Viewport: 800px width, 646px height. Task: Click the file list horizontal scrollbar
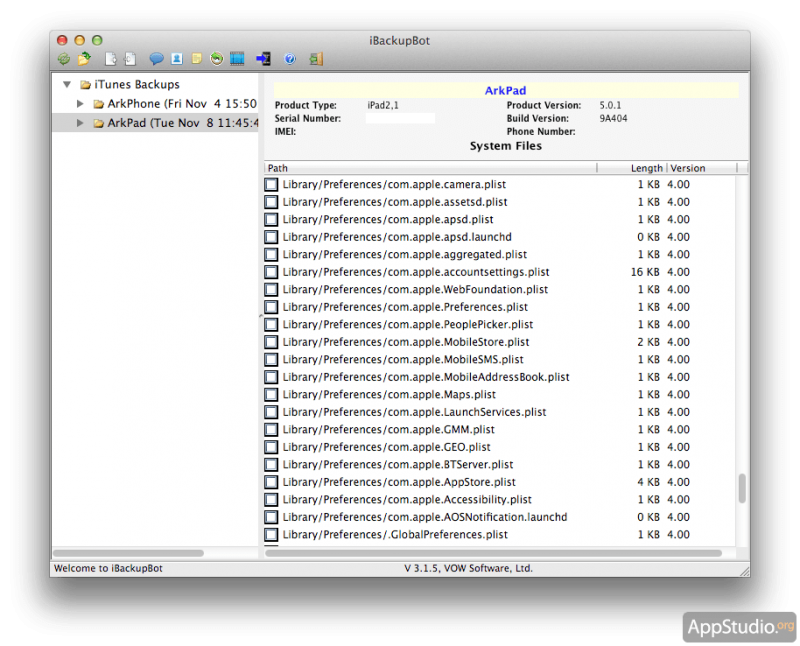493,554
